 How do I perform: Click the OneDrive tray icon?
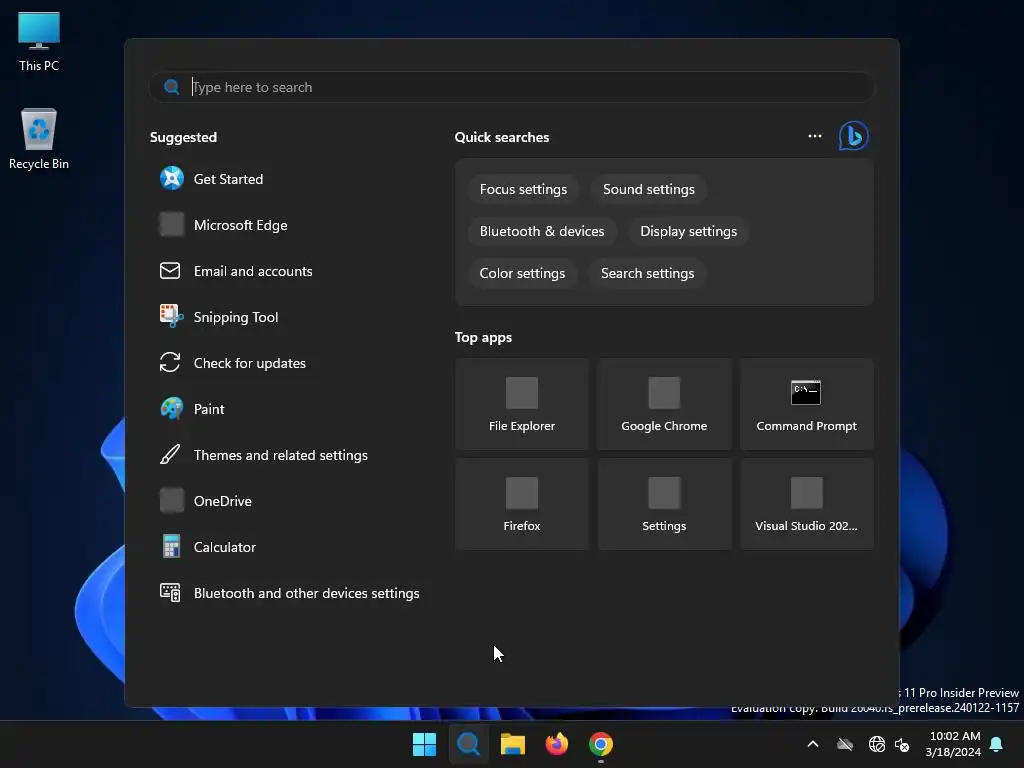[845, 744]
